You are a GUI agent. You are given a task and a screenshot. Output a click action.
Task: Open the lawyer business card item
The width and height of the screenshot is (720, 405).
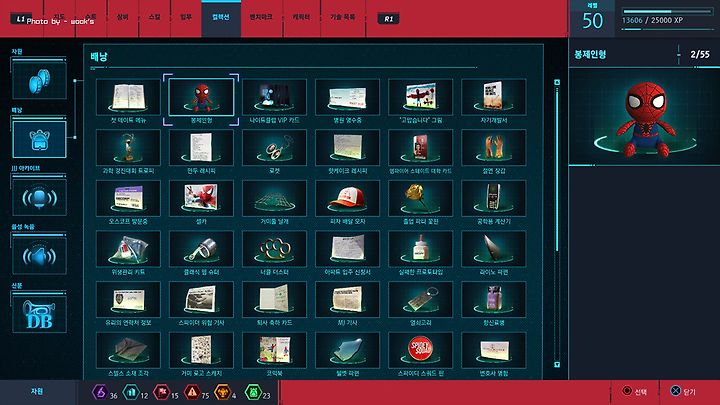(x=494, y=350)
